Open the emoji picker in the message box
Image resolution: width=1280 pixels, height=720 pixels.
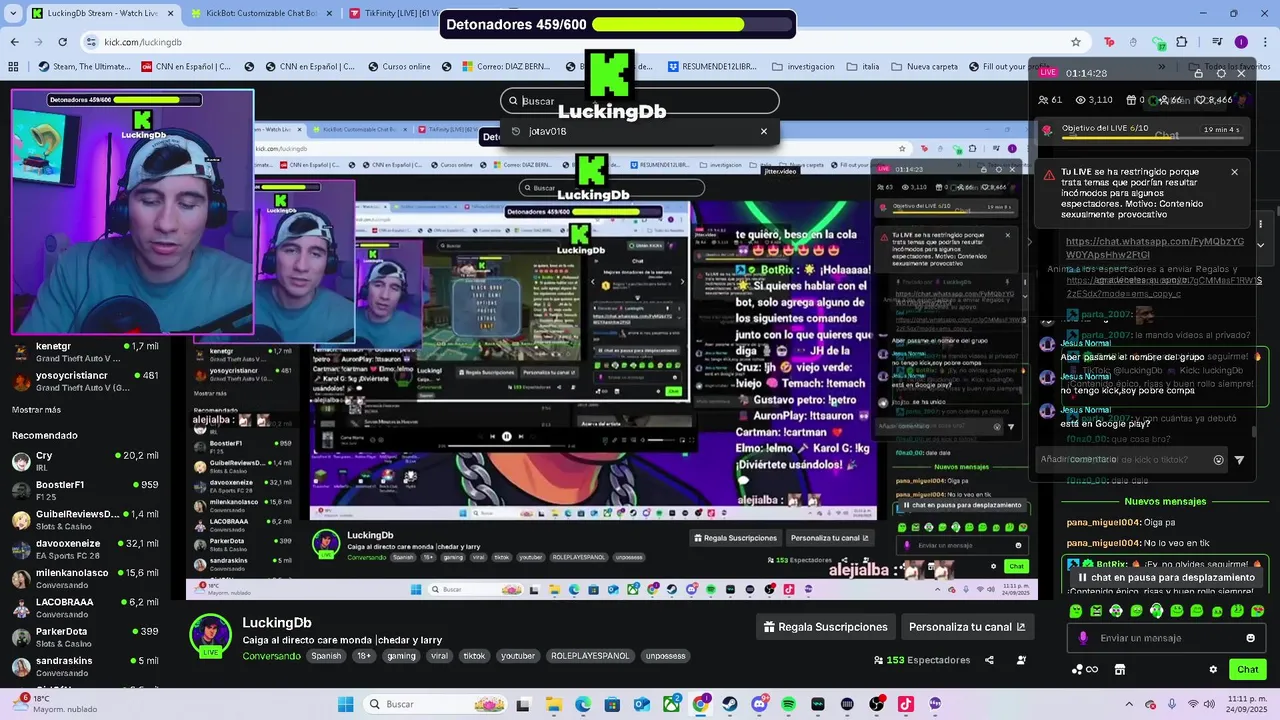click(x=1250, y=638)
